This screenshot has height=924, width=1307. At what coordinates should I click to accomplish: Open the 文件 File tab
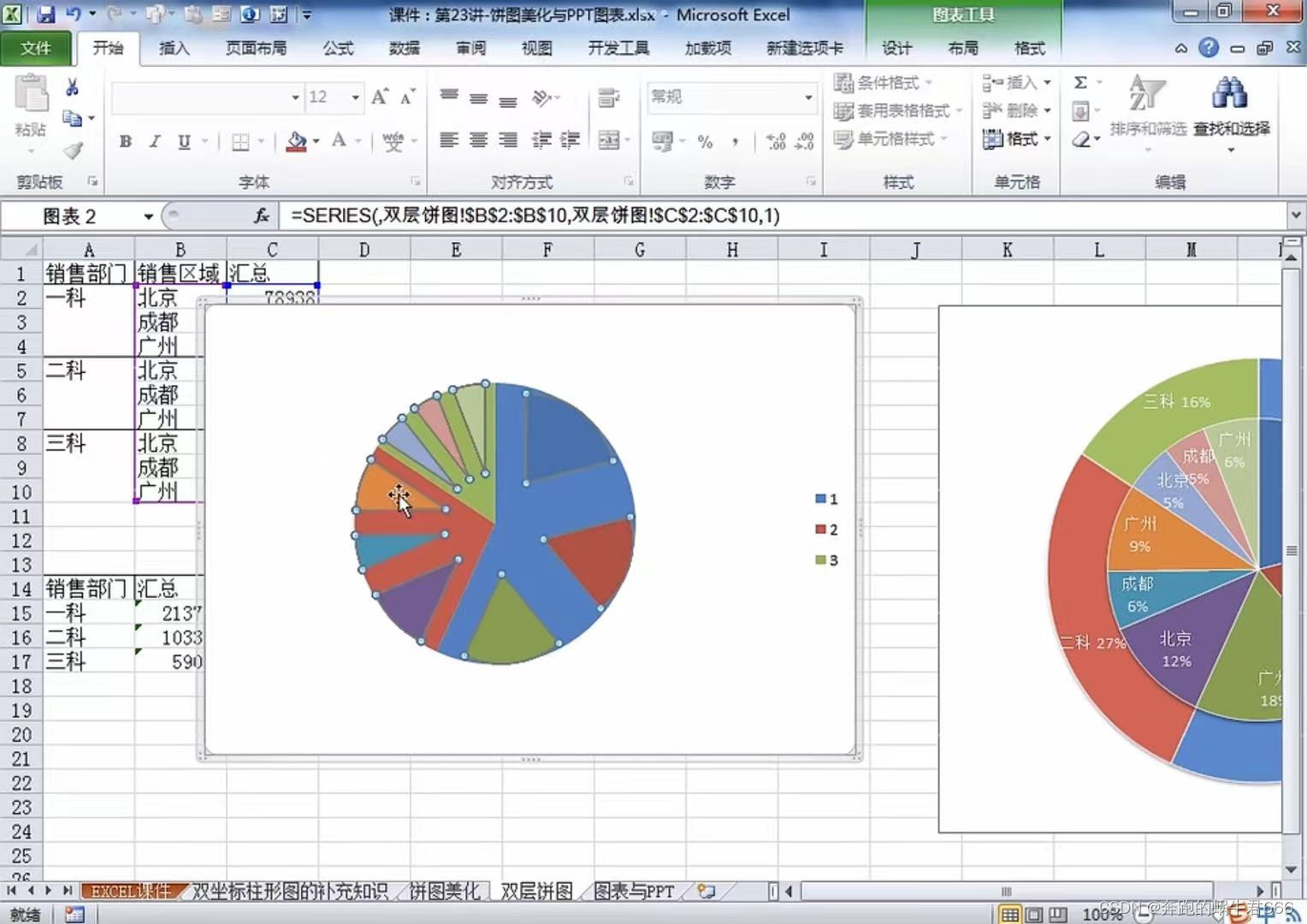pyautogui.click(x=36, y=48)
